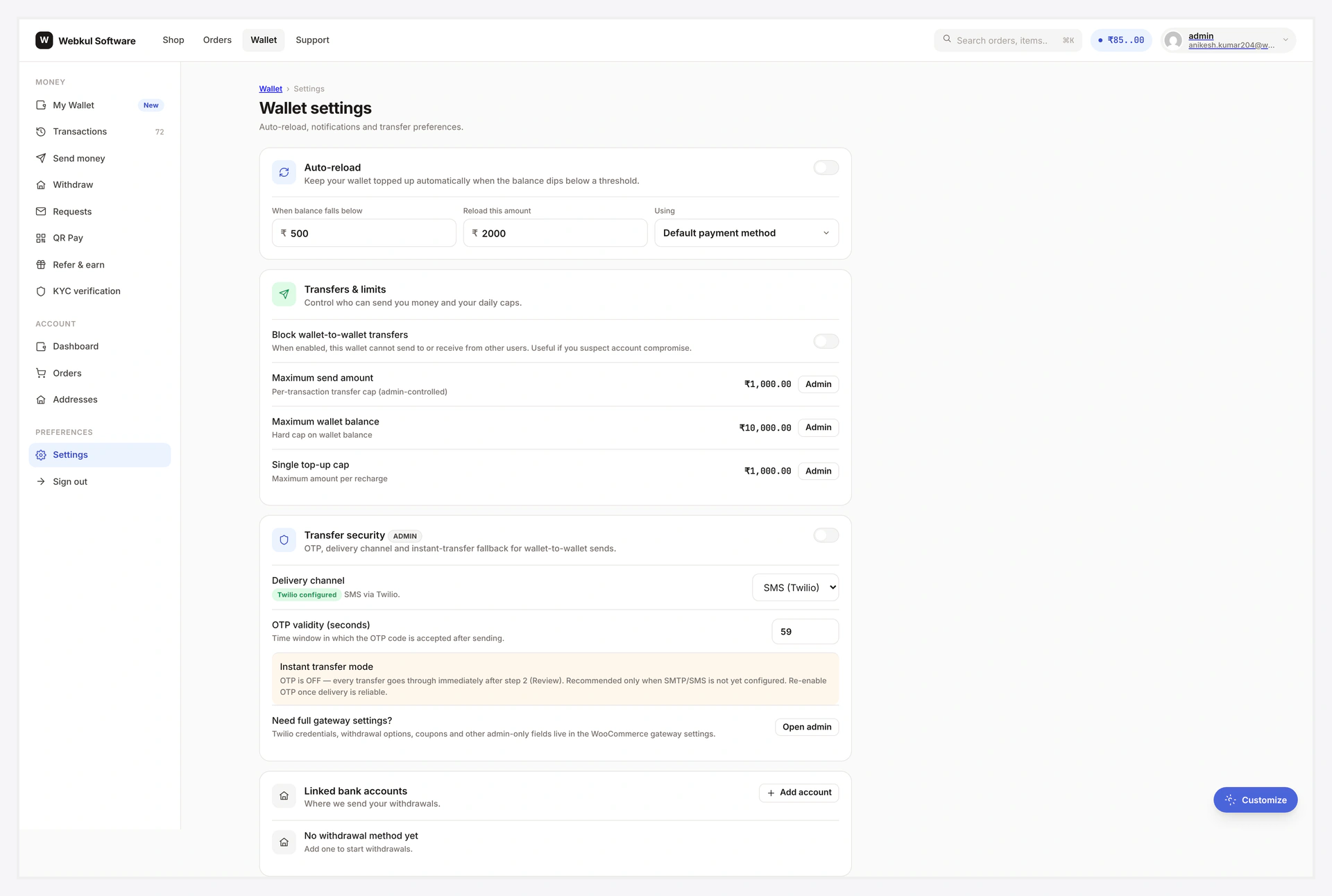Click the ₹85..00 wallet balance pill

pos(1121,40)
